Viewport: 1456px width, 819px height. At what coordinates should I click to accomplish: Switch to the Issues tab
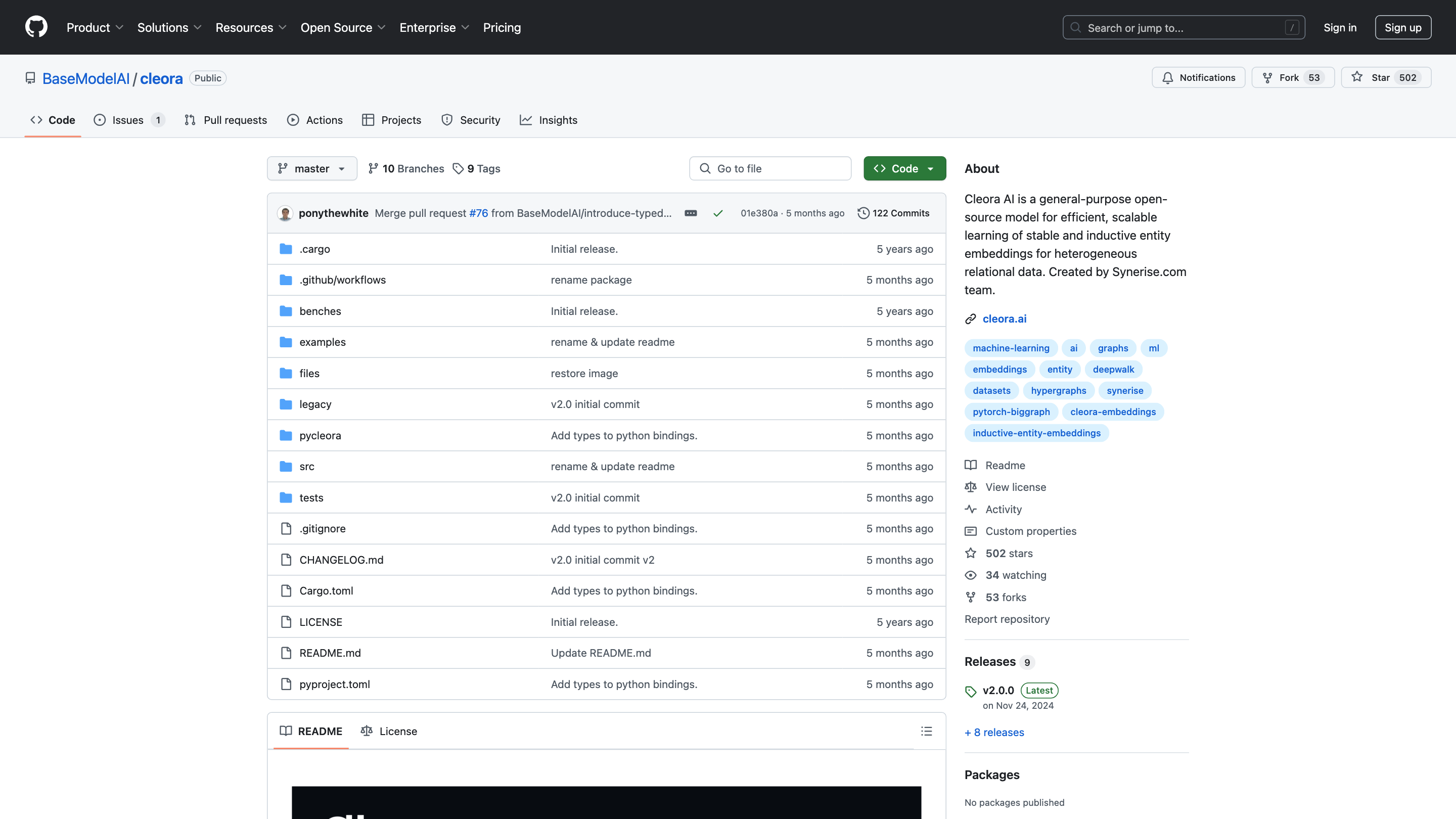click(x=128, y=120)
